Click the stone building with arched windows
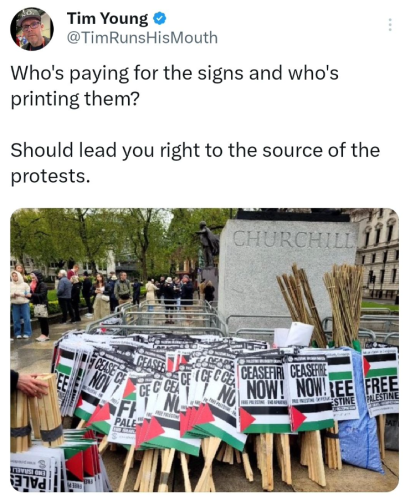The image size is (410, 500). click(379, 253)
